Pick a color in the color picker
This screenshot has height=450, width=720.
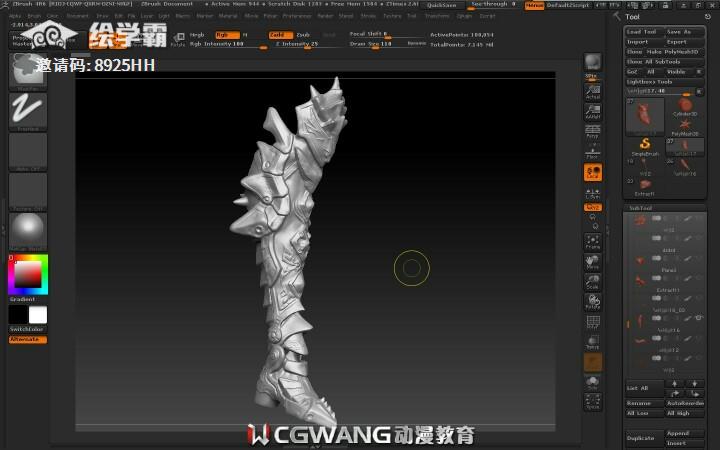[28, 275]
